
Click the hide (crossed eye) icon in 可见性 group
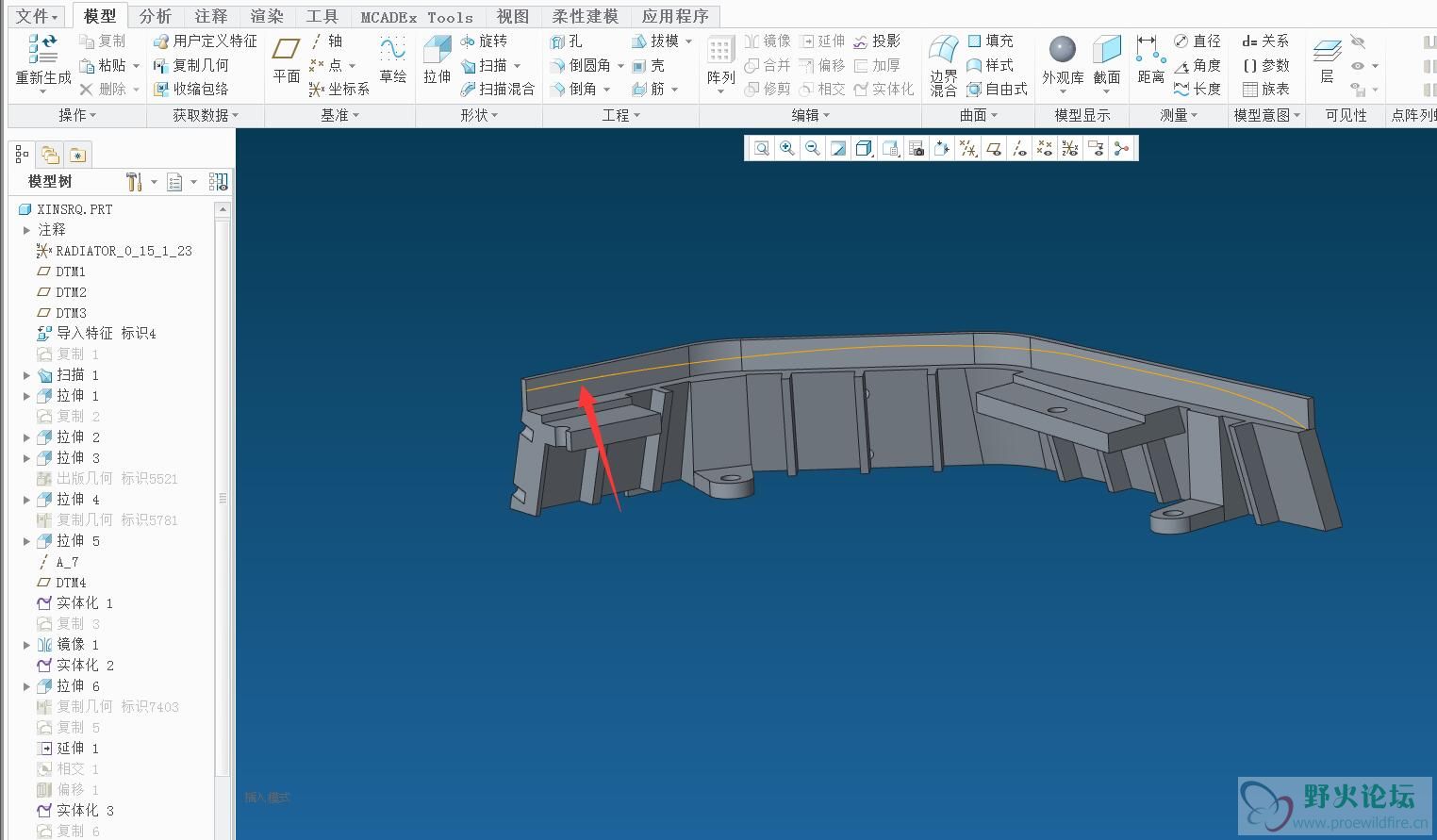1358,41
